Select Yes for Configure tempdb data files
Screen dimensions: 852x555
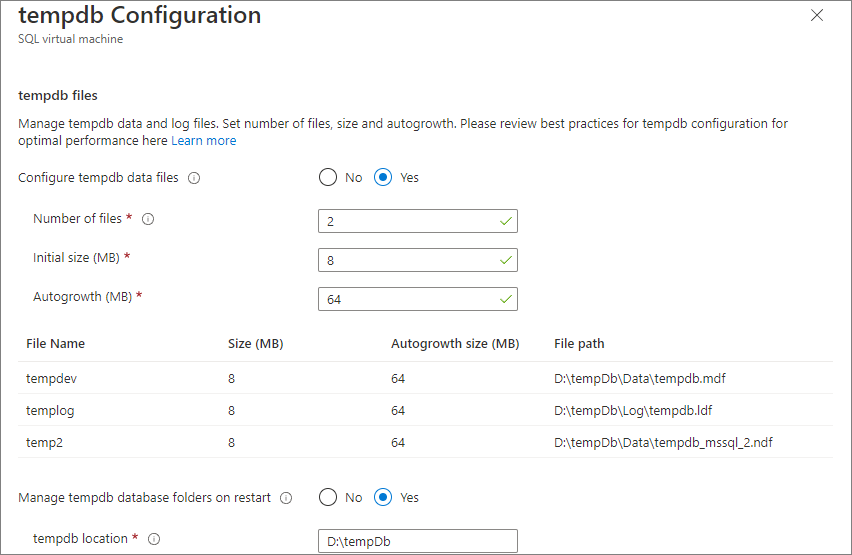[x=383, y=178]
